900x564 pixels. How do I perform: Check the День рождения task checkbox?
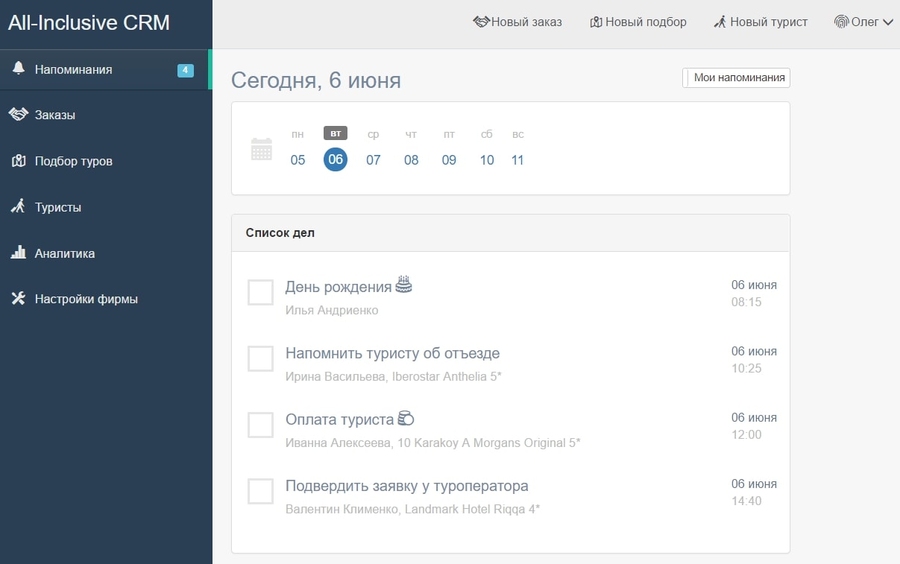[x=260, y=293]
